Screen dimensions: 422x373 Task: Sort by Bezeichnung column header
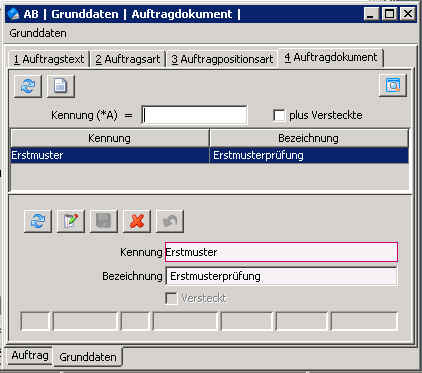[309, 138]
